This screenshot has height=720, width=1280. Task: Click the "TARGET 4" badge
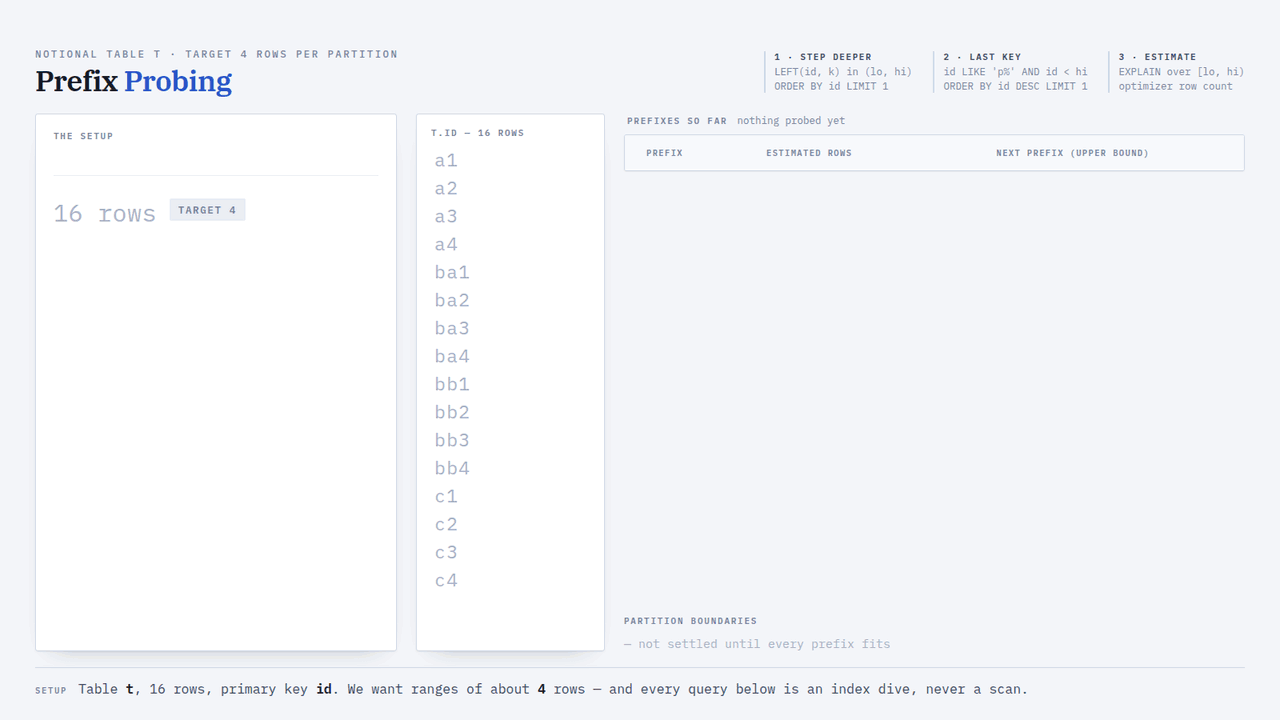click(x=207, y=210)
